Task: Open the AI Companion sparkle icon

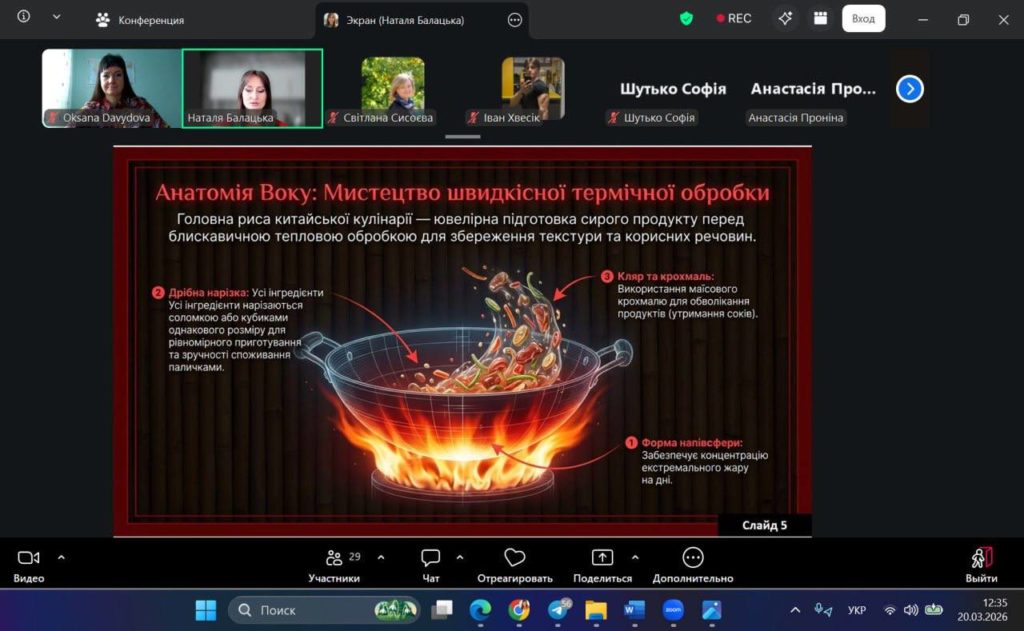Action: point(785,18)
